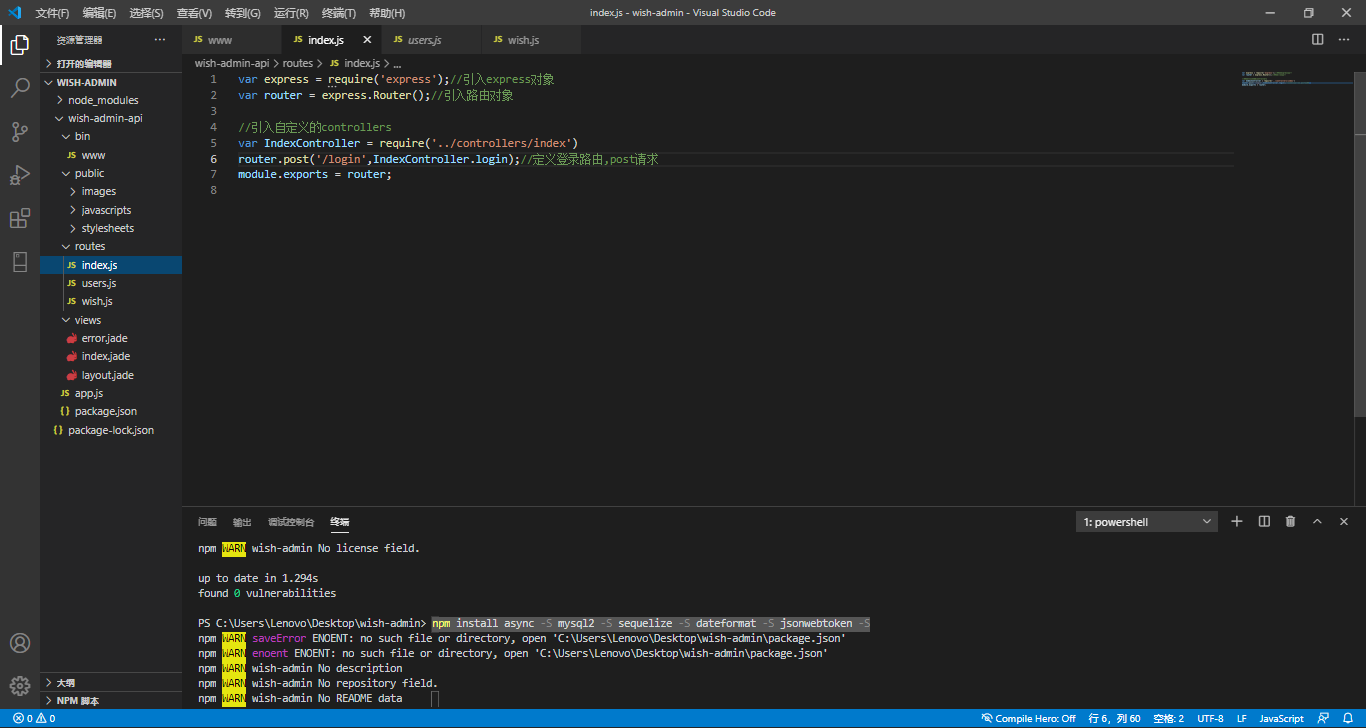The width and height of the screenshot is (1366, 728).
Task: Close the index.js editor tab
Action: pos(367,40)
